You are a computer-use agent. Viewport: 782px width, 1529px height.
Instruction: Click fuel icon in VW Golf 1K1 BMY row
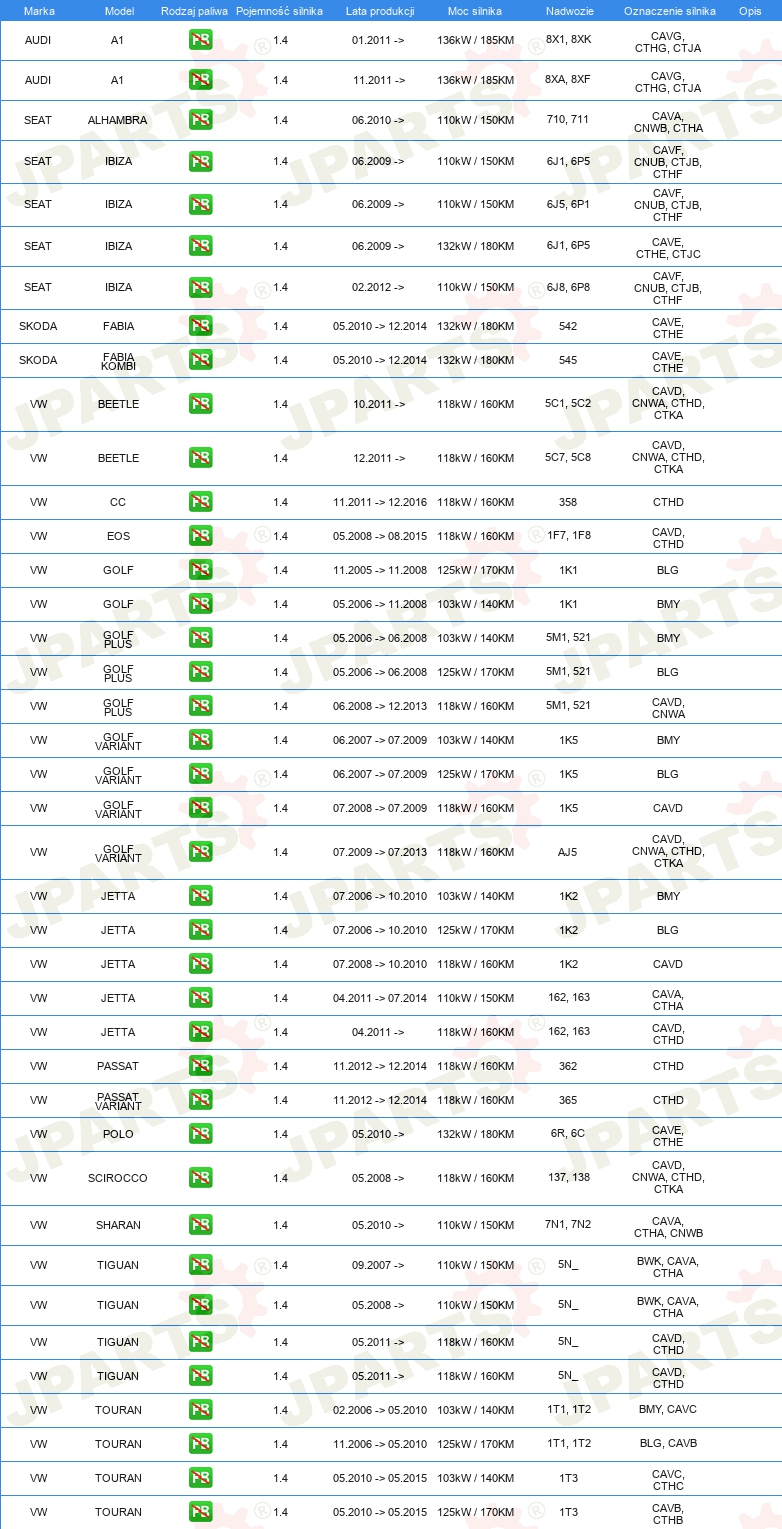click(200, 604)
